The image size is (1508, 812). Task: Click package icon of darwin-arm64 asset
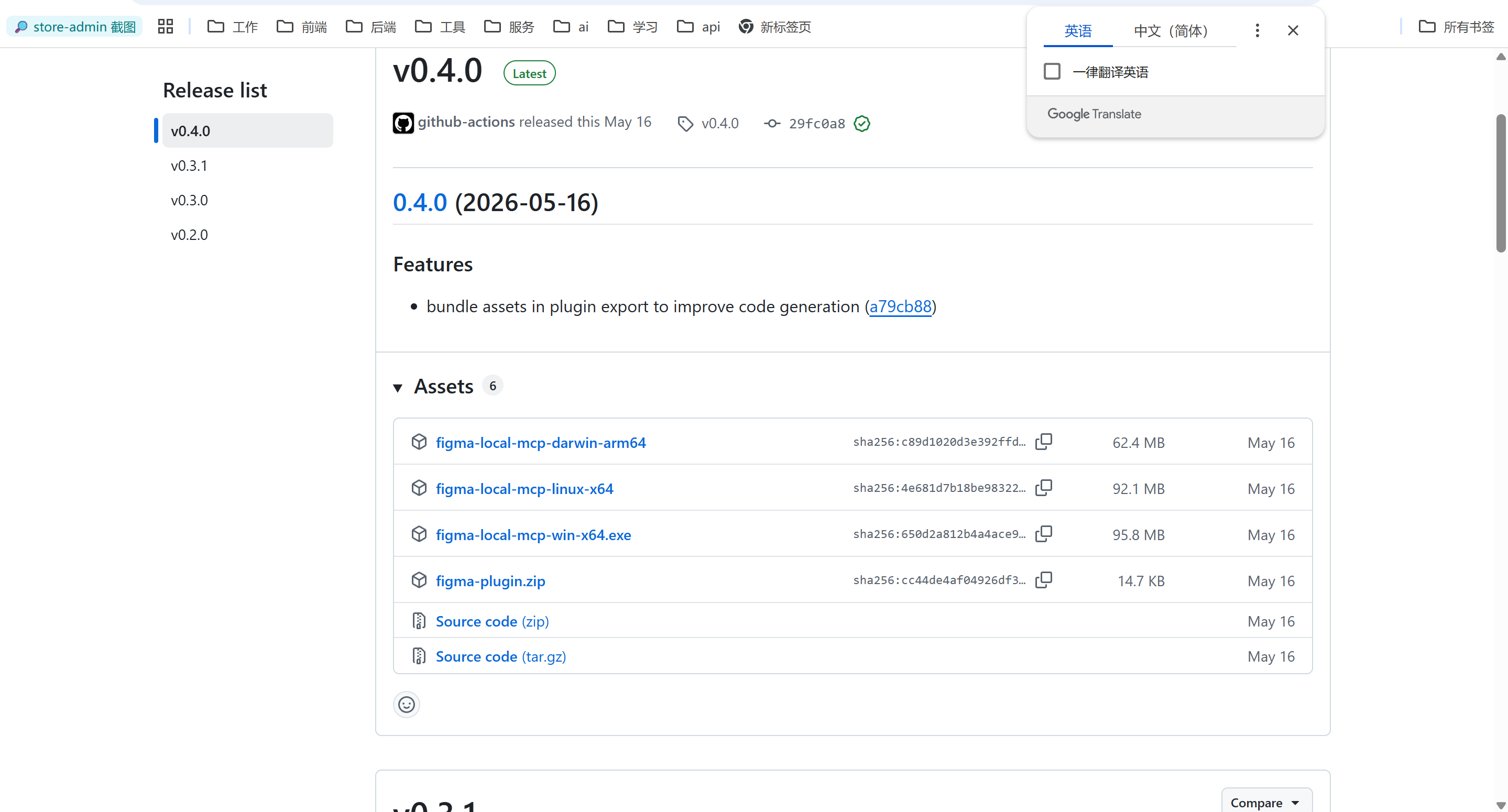[x=419, y=442]
